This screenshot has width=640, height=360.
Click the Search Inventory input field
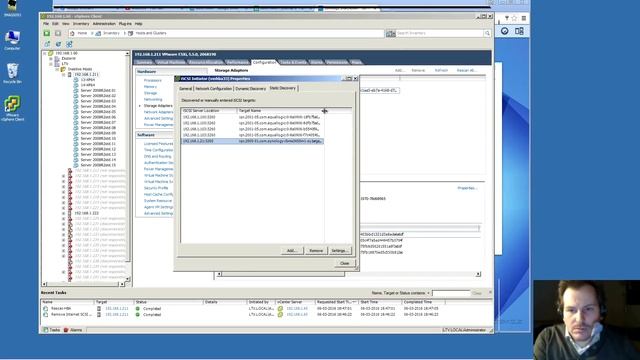(x=439, y=33)
